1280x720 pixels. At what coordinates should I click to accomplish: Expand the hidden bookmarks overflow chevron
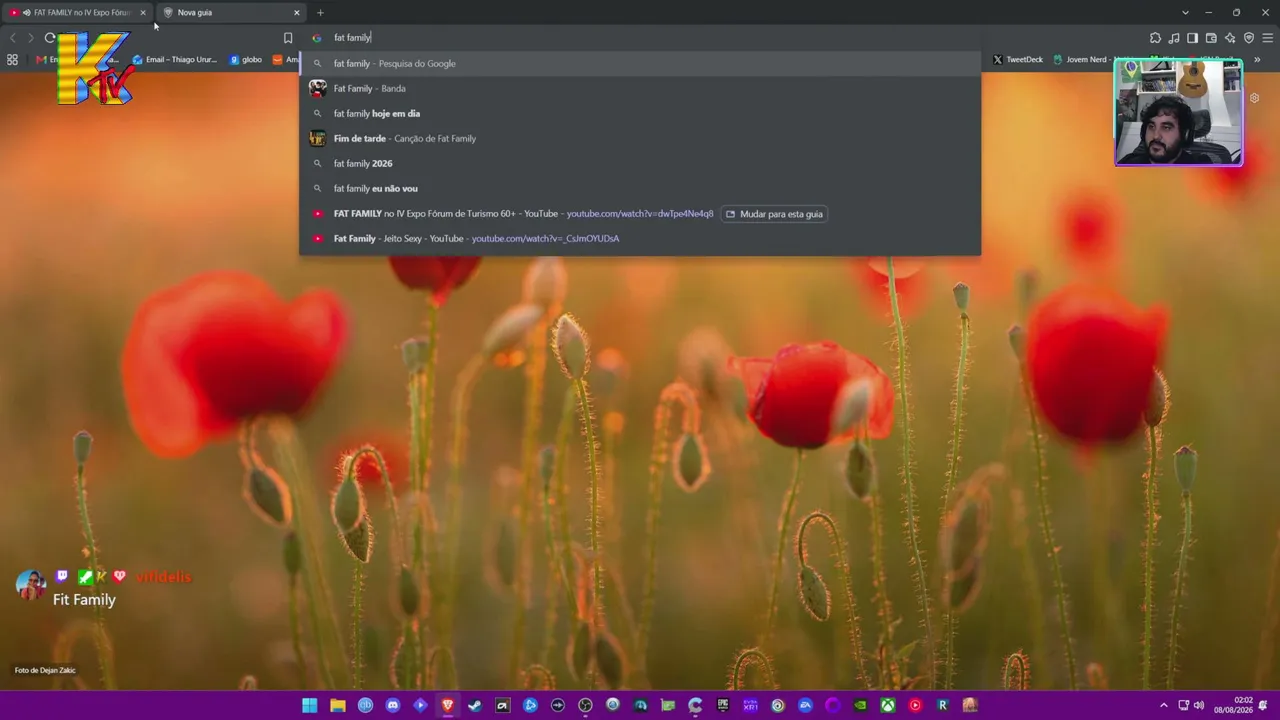point(1257,60)
